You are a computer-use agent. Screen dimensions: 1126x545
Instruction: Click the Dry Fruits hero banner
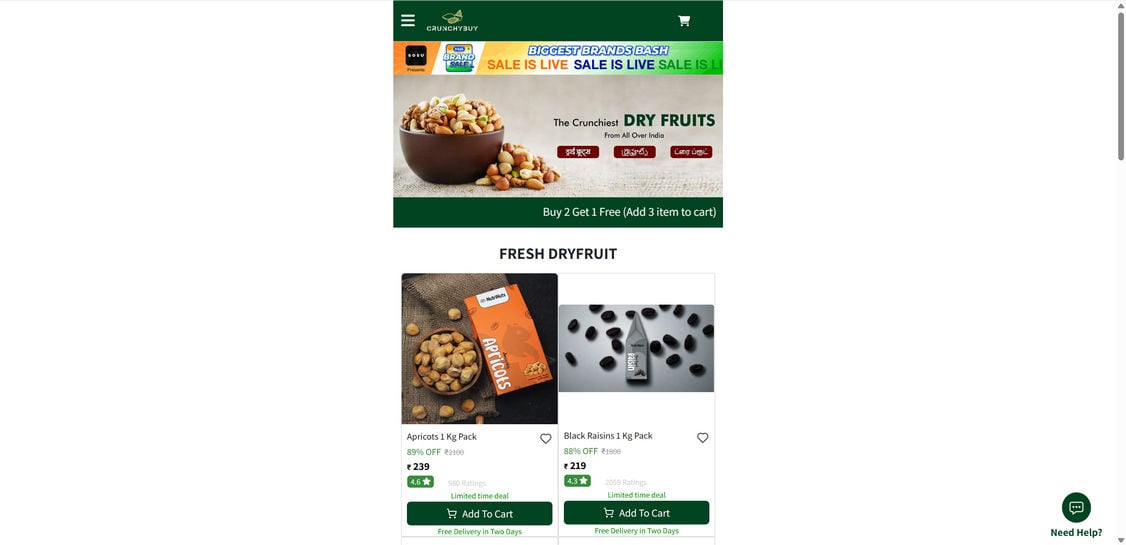pyautogui.click(x=558, y=136)
